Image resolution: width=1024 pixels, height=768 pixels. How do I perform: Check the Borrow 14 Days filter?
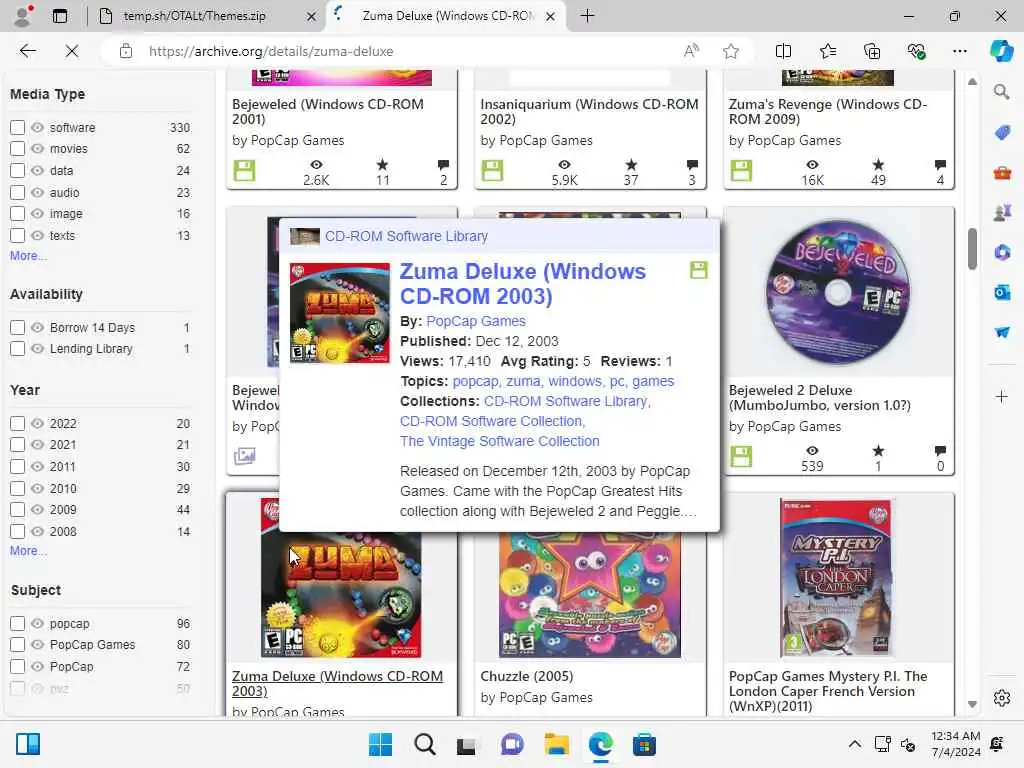click(18, 327)
